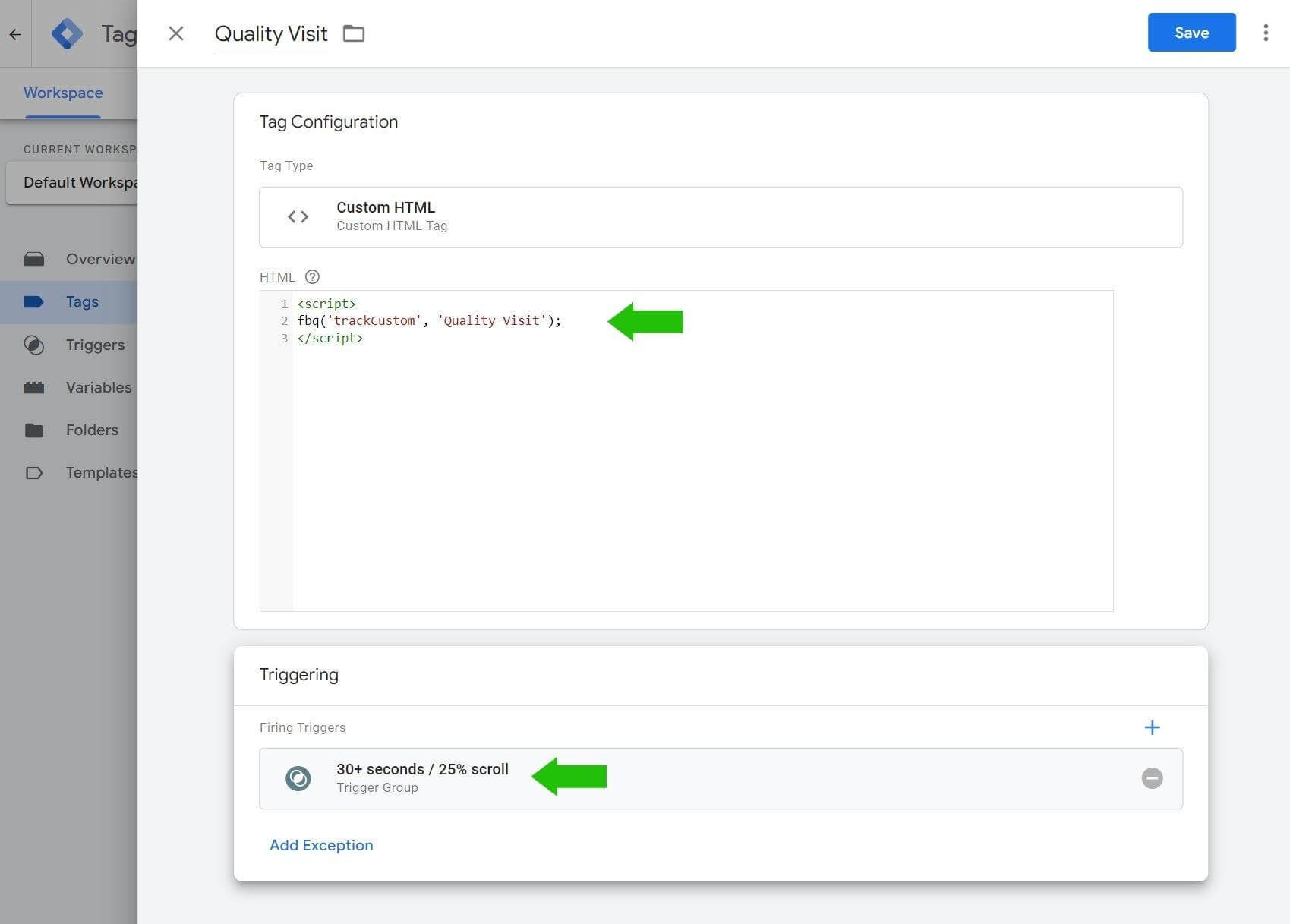This screenshot has height=924, width=1290.
Task: Go back using the left arrow
Action: pos(15,34)
